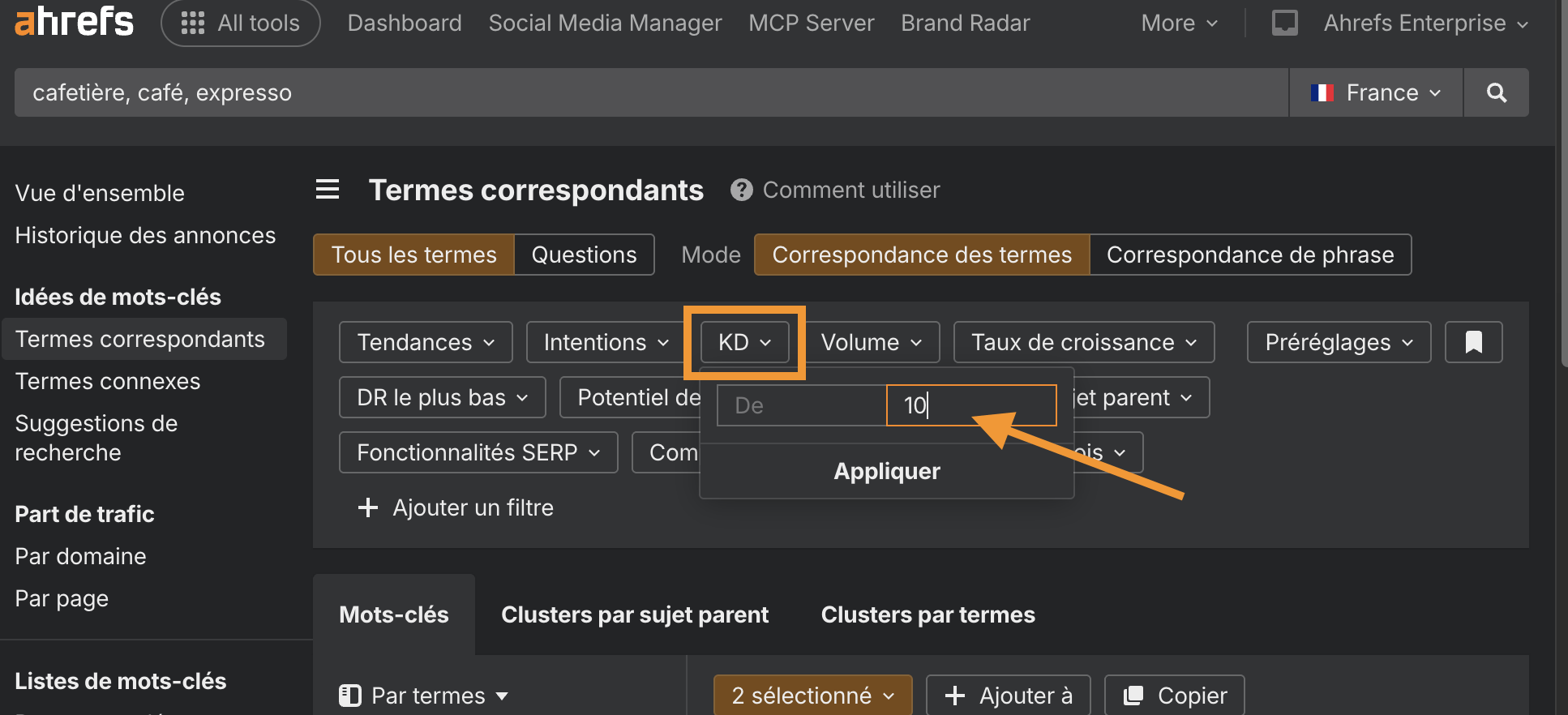Open Brand Radar
The image size is (1568, 715).
coord(966,23)
